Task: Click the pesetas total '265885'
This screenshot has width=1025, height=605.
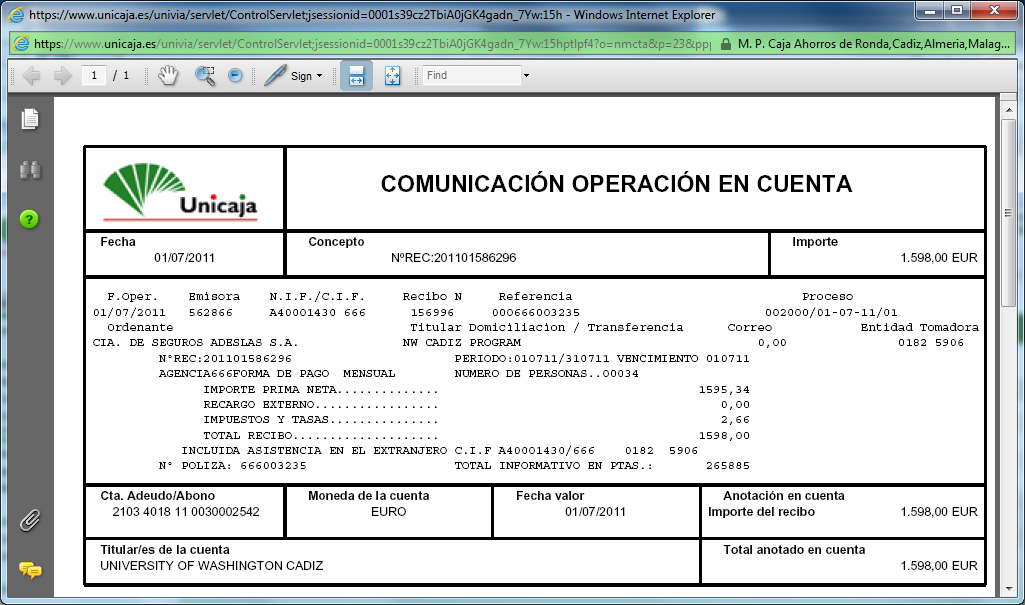Action: (x=728, y=465)
